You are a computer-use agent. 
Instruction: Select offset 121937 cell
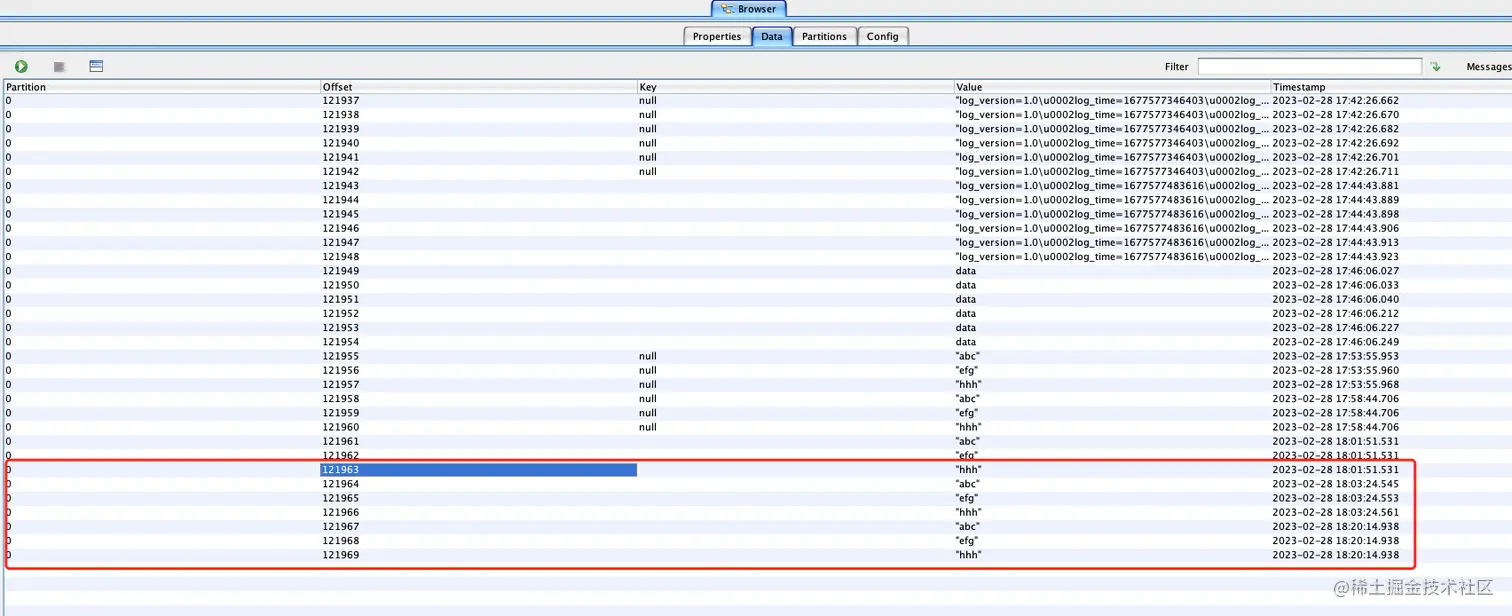pos(478,101)
